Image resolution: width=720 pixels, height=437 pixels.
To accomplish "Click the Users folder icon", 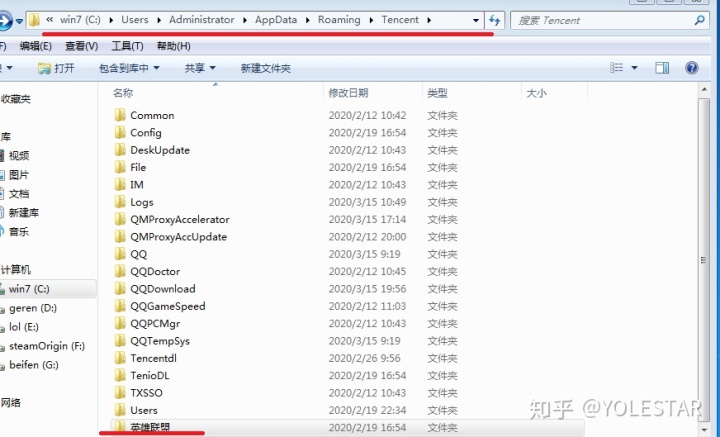I will pos(120,410).
